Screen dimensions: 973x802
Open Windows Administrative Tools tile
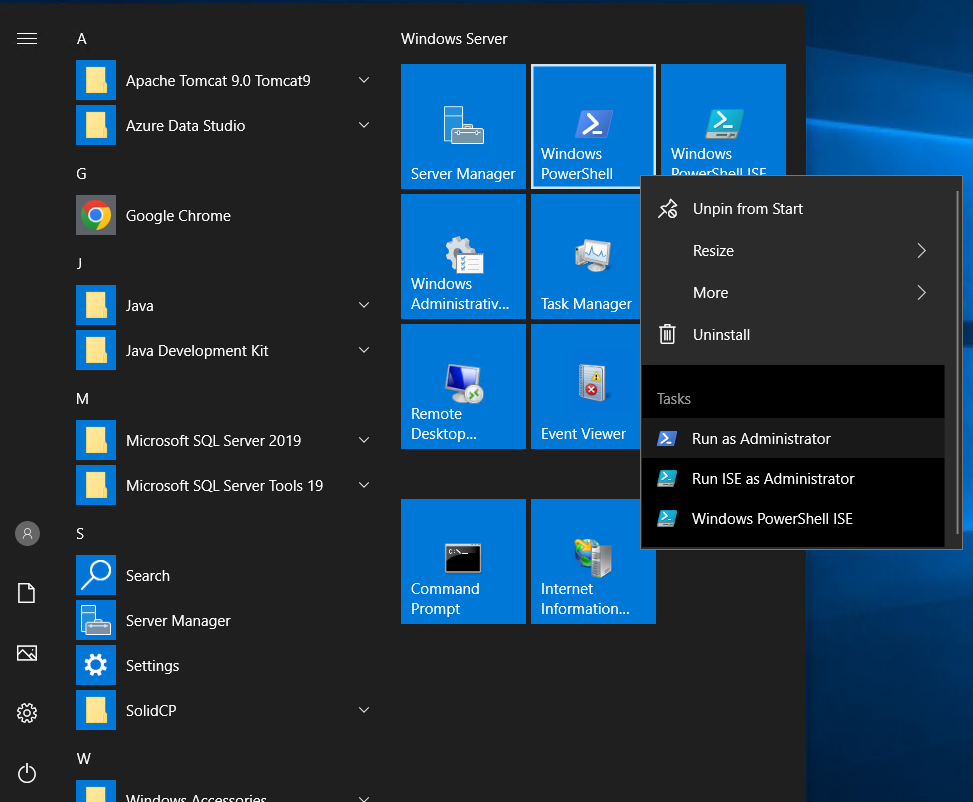click(463, 256)
